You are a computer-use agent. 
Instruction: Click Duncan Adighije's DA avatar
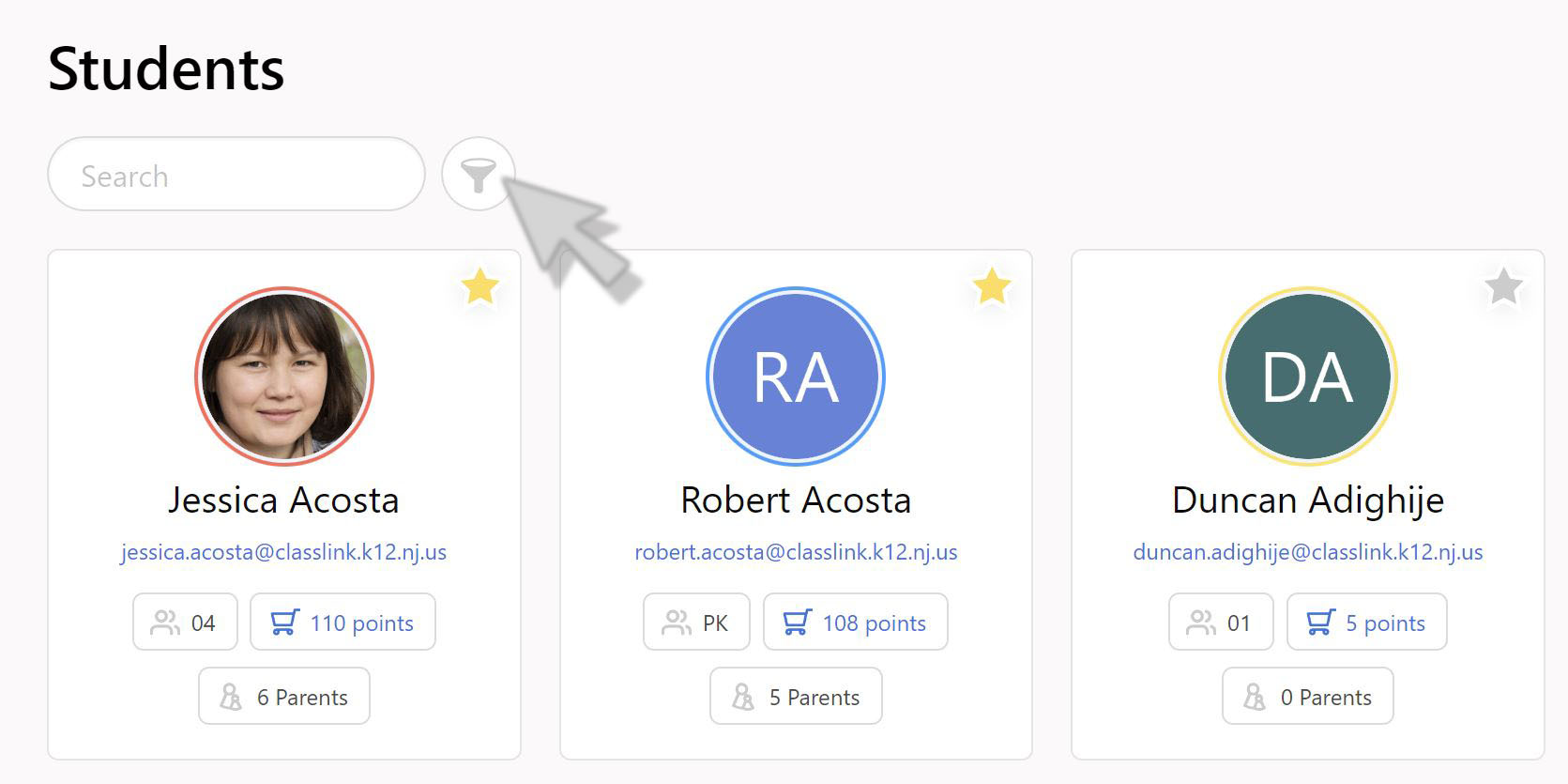tap(1307, 377)
